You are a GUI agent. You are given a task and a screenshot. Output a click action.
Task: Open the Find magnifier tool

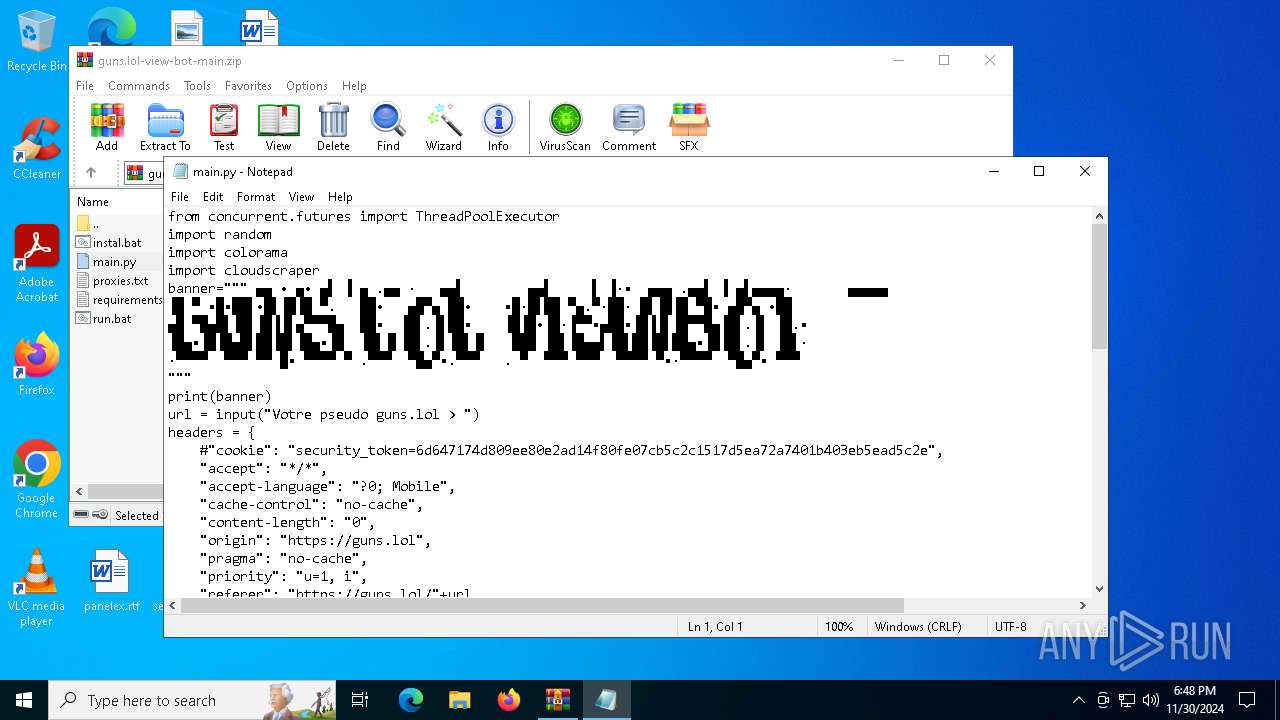388,127
